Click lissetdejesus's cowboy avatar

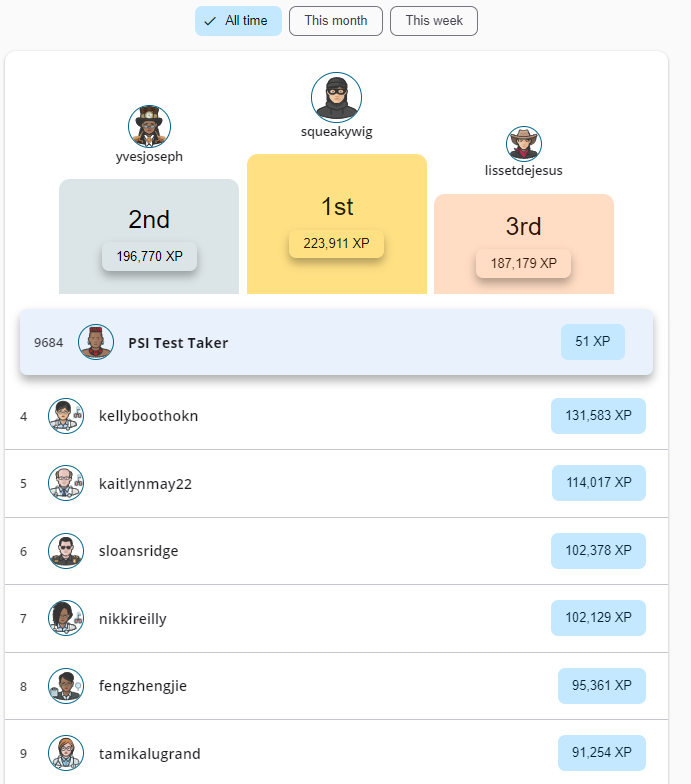(523, 144)
